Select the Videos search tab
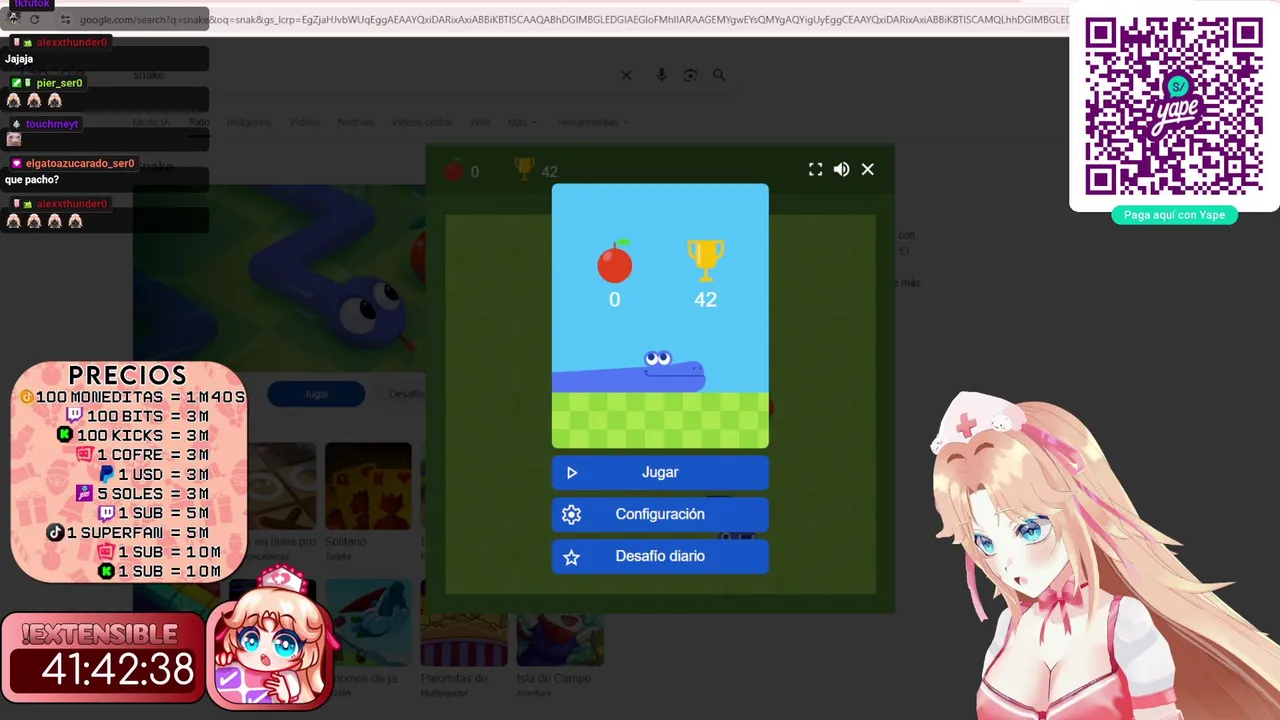The image size is (1280, 720). [x=304, y=122]
